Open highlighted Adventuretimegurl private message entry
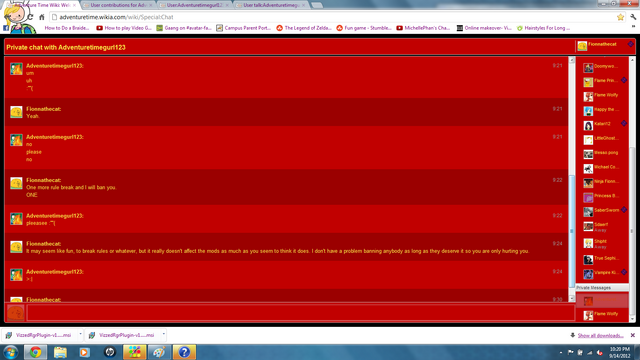Viewport: 640px width, 360px height. click(x=602, y=301)
